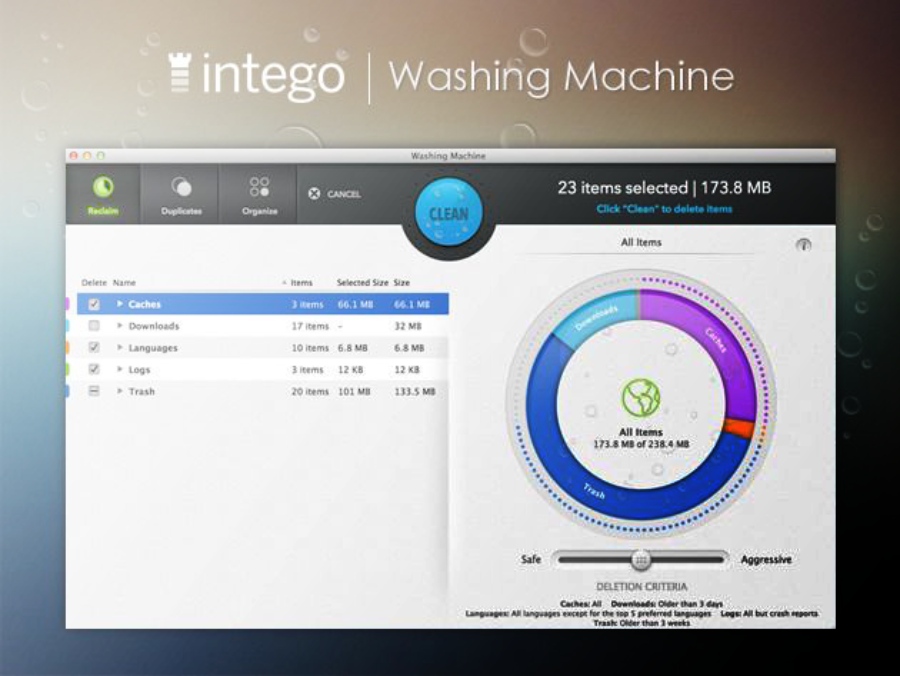Select the blue Trash chart segment
The width and height of the screenshot is (900, 676).
pos(594,491)
